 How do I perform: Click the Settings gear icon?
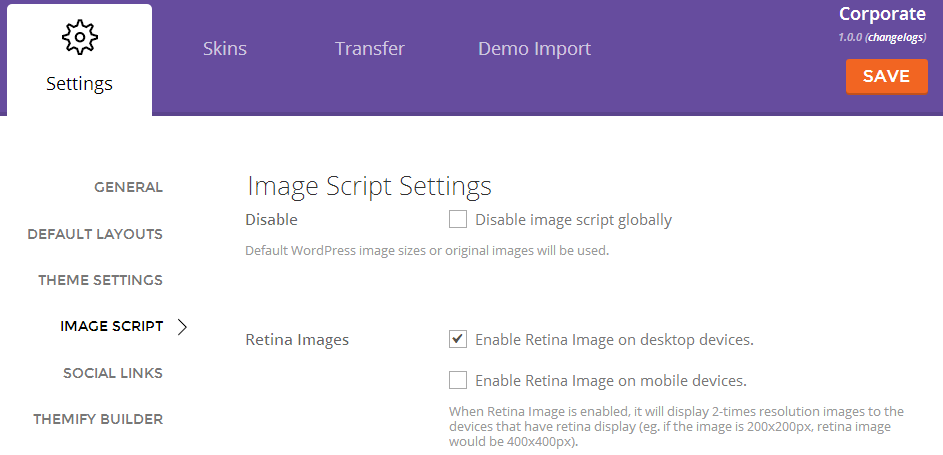pos(79,37)
